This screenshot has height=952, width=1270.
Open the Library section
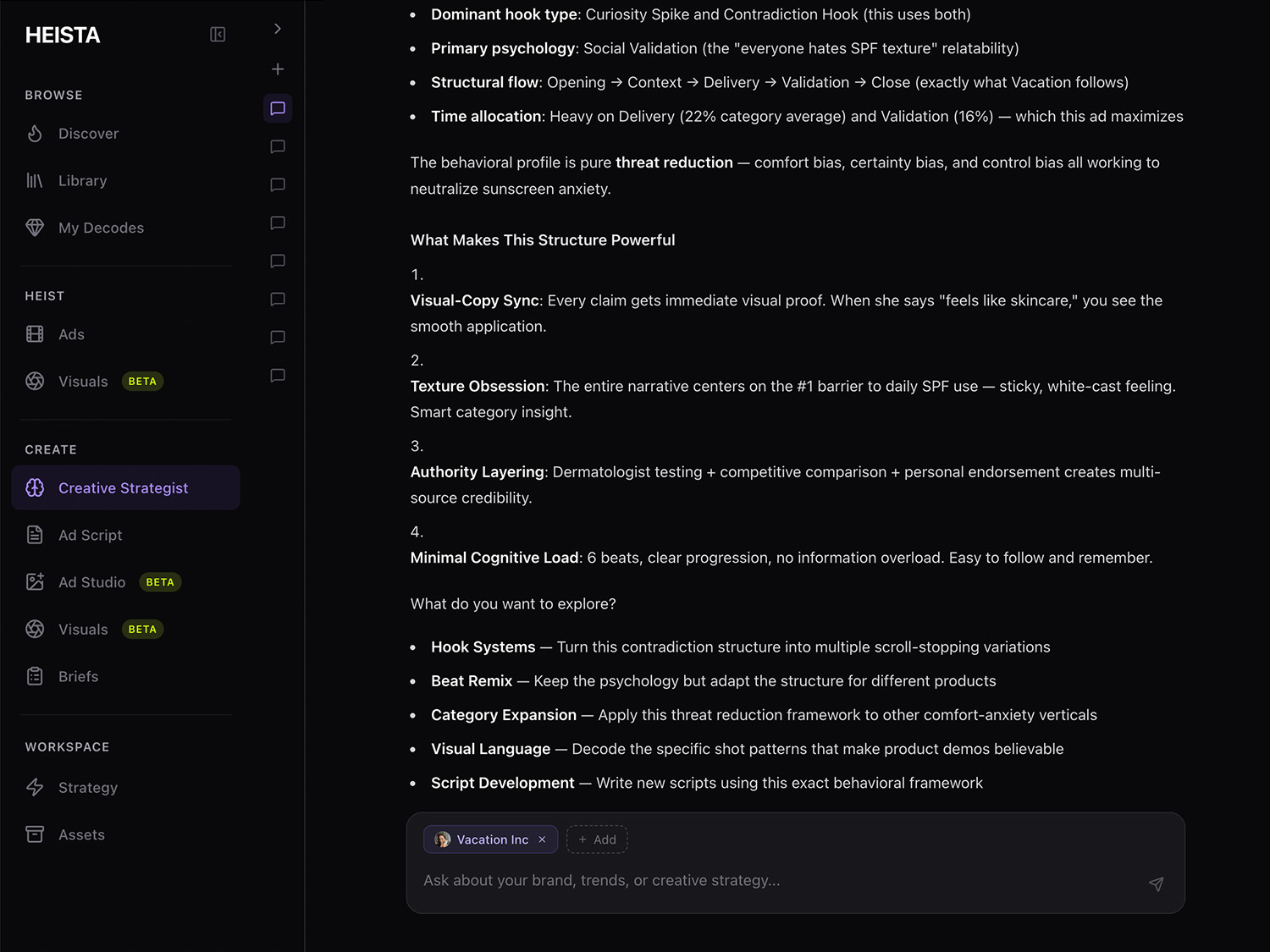click(x=82, y=181)
